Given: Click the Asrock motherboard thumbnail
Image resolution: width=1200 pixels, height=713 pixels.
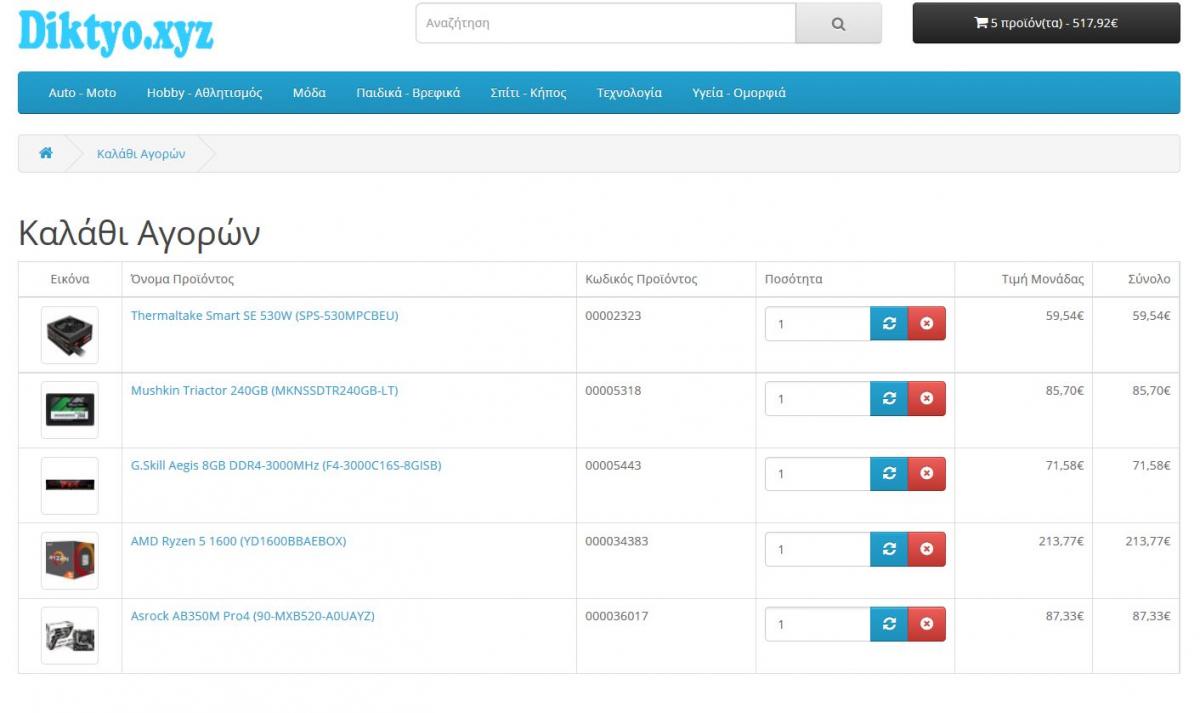Looking at the screenshot, I should pyautogui.click(x=70, y=636).
